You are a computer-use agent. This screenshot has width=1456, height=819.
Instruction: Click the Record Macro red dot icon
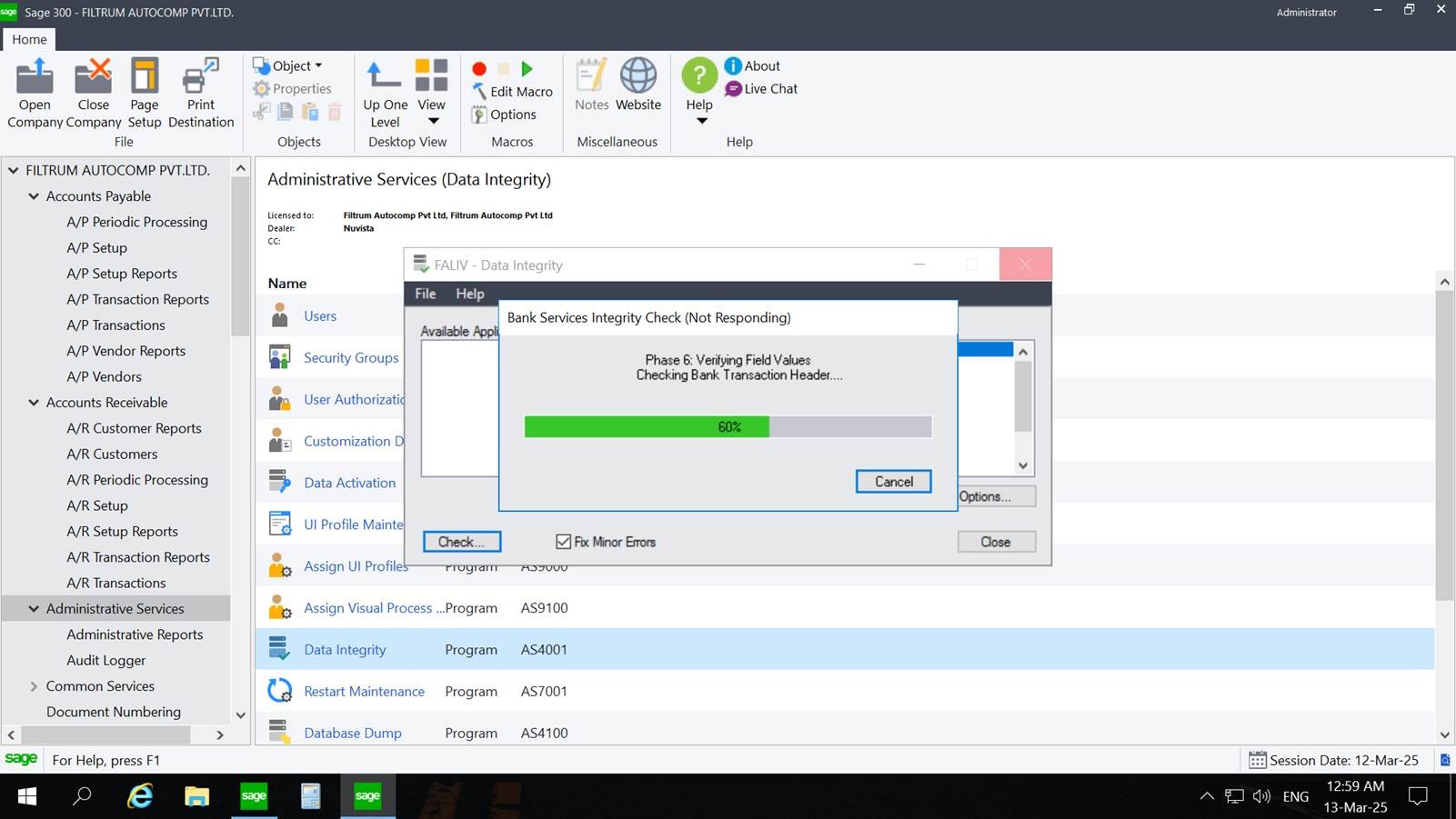[478, 67]
